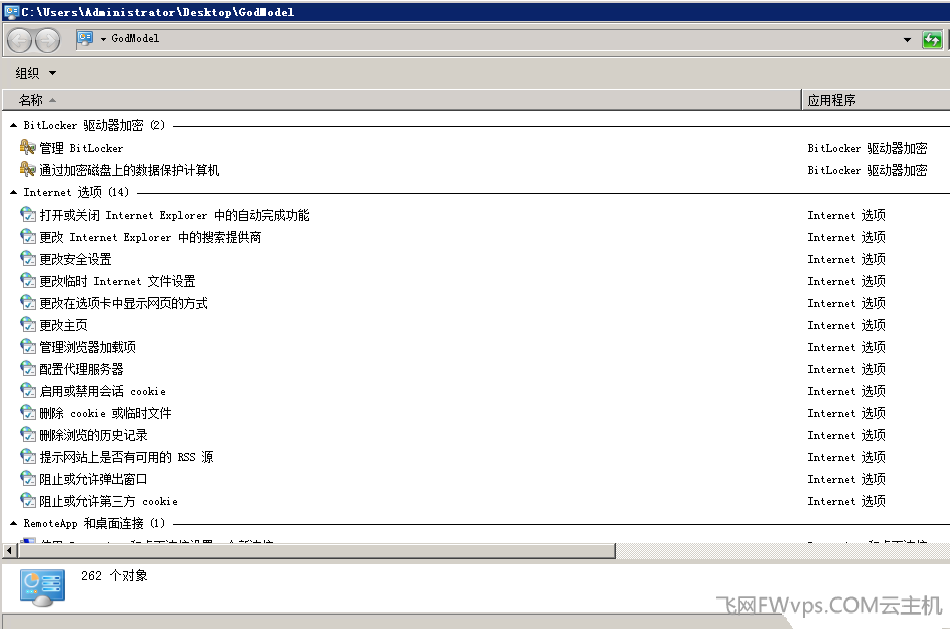Viewport: 950px width, 629px height.
Task: Click the window icon in title bar
Action: [11, 12]
